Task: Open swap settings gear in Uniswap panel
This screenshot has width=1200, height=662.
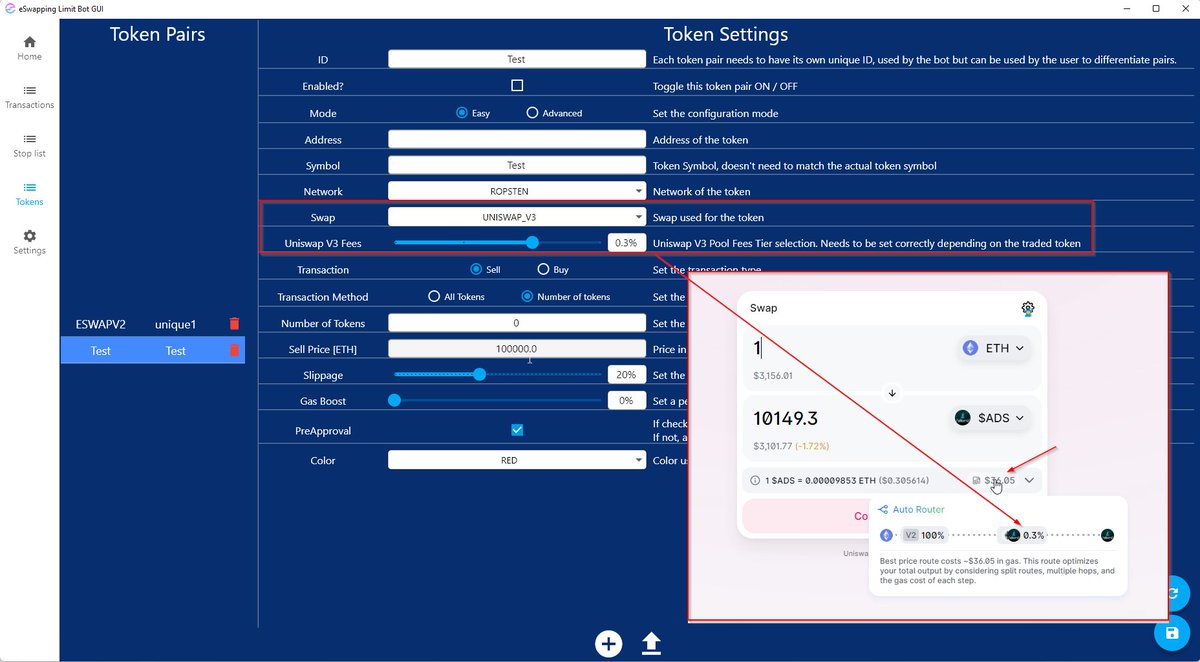Action: [x=1027, y=309]
